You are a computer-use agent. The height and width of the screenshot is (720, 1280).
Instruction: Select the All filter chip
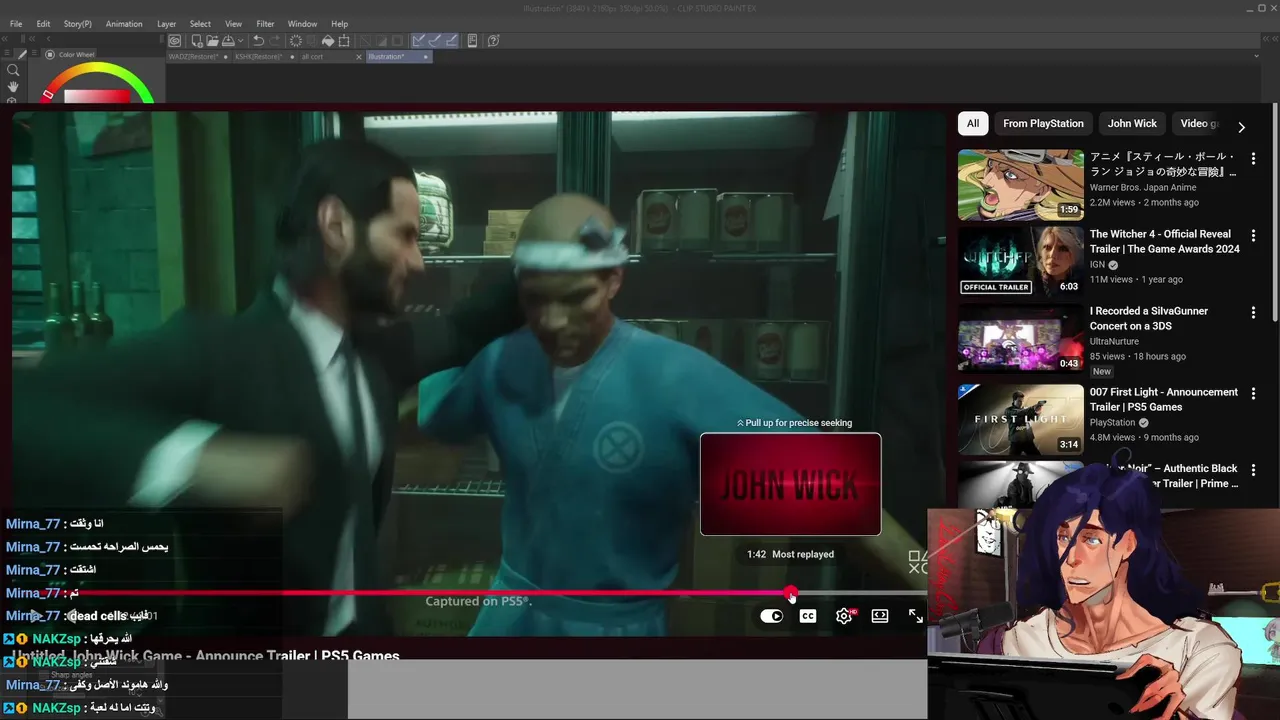973,123
